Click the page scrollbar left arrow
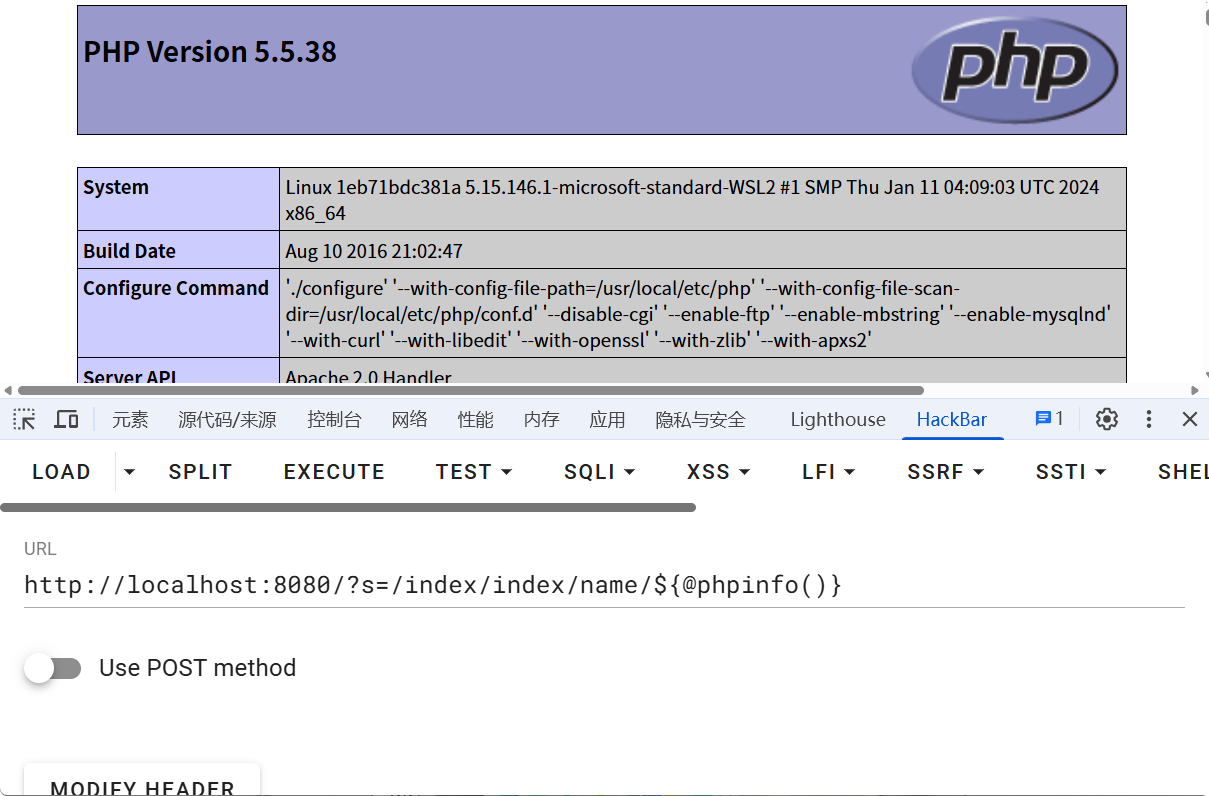This screenshot has width=1209, height=796. pos(9,390)
